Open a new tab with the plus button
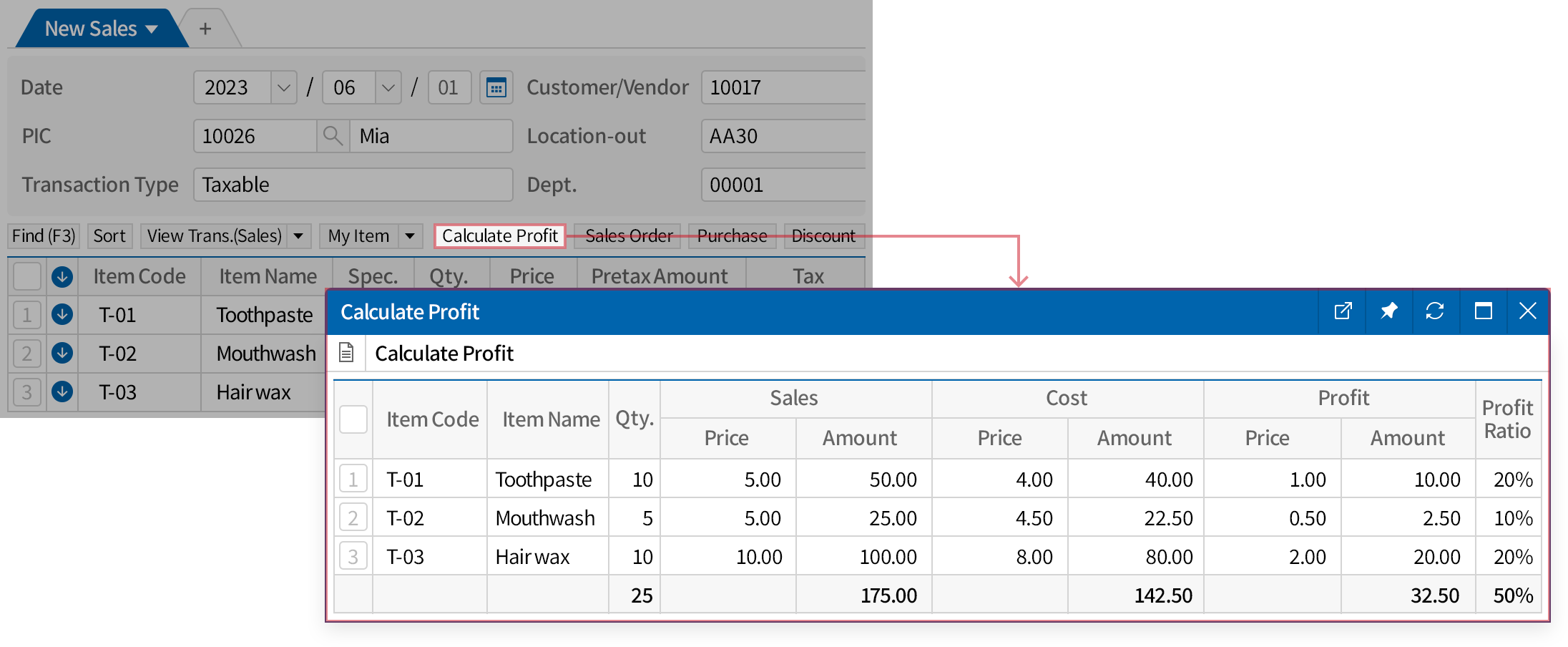This screenshot has height=647, width=1568. point(205,28)
